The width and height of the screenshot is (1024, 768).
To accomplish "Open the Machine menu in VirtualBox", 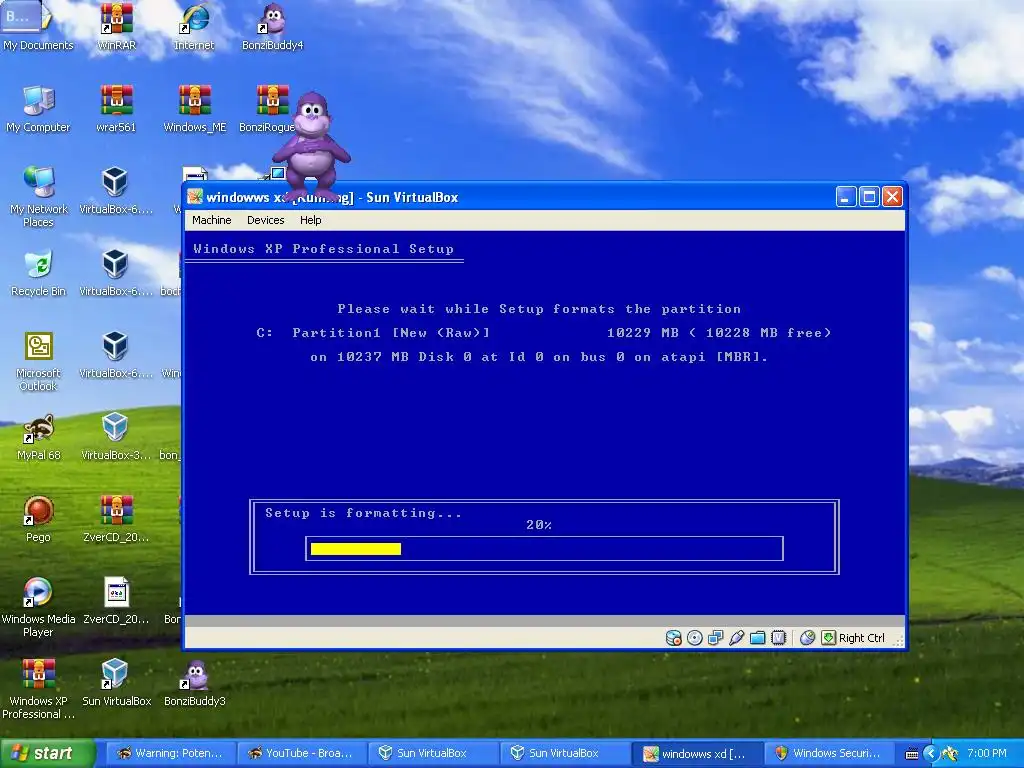I will (212, 220).
